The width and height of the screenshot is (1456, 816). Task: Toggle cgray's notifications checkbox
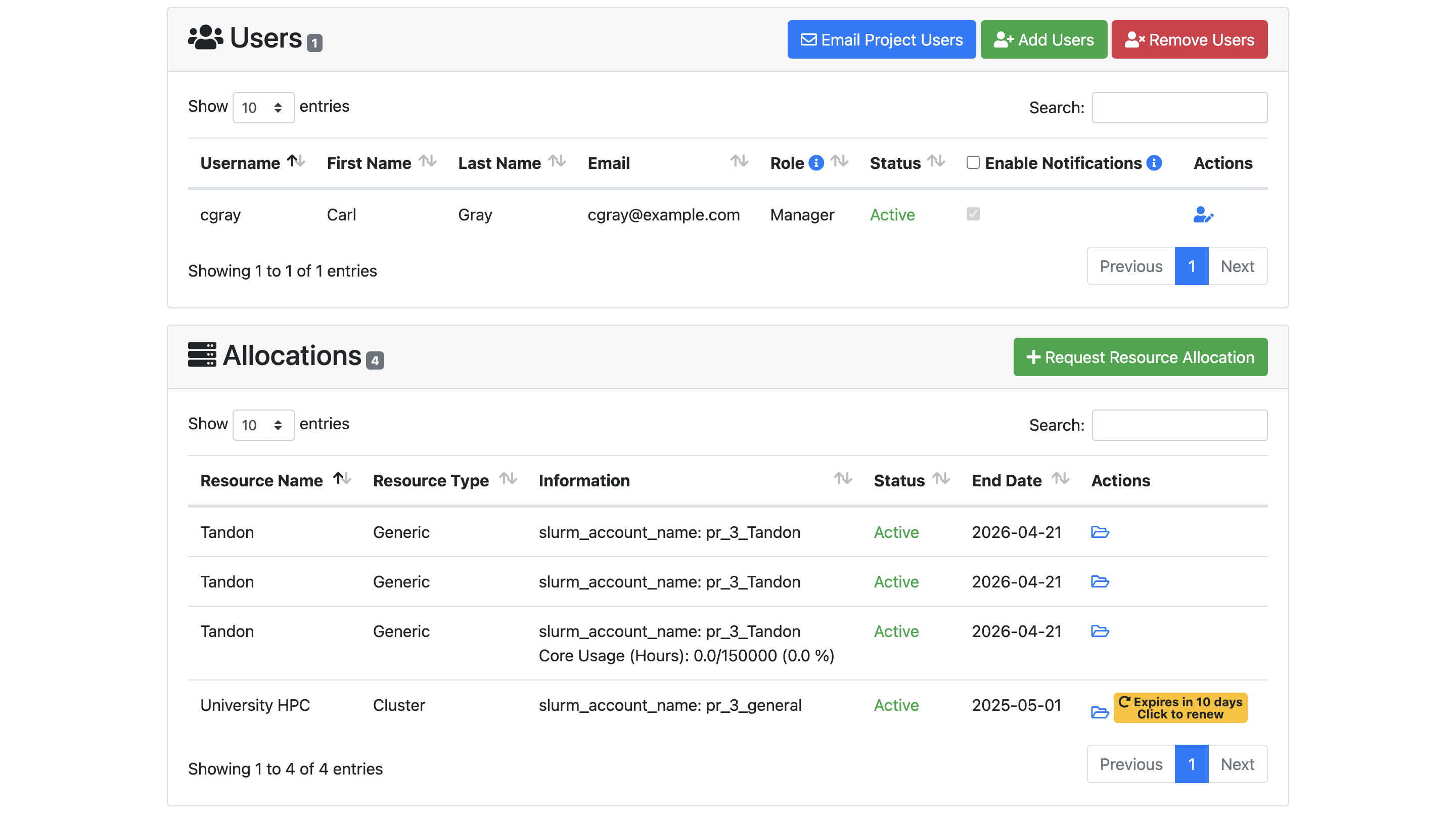pos(972,214)
